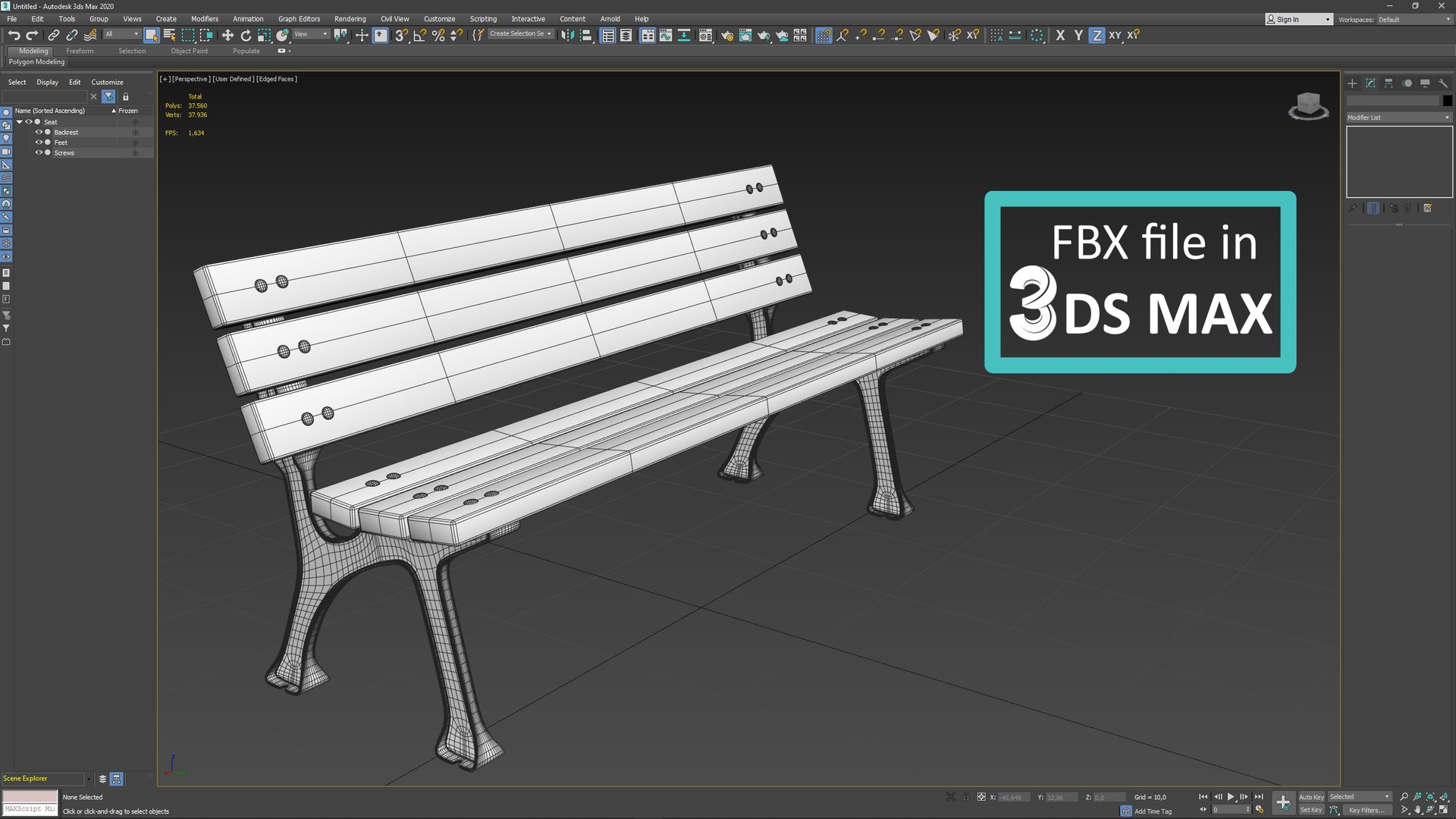The width and height of the screenshot is (1456, 819).
Task: Toggle the Selection Lock padlock in status bar
Action: coord(965,797)
